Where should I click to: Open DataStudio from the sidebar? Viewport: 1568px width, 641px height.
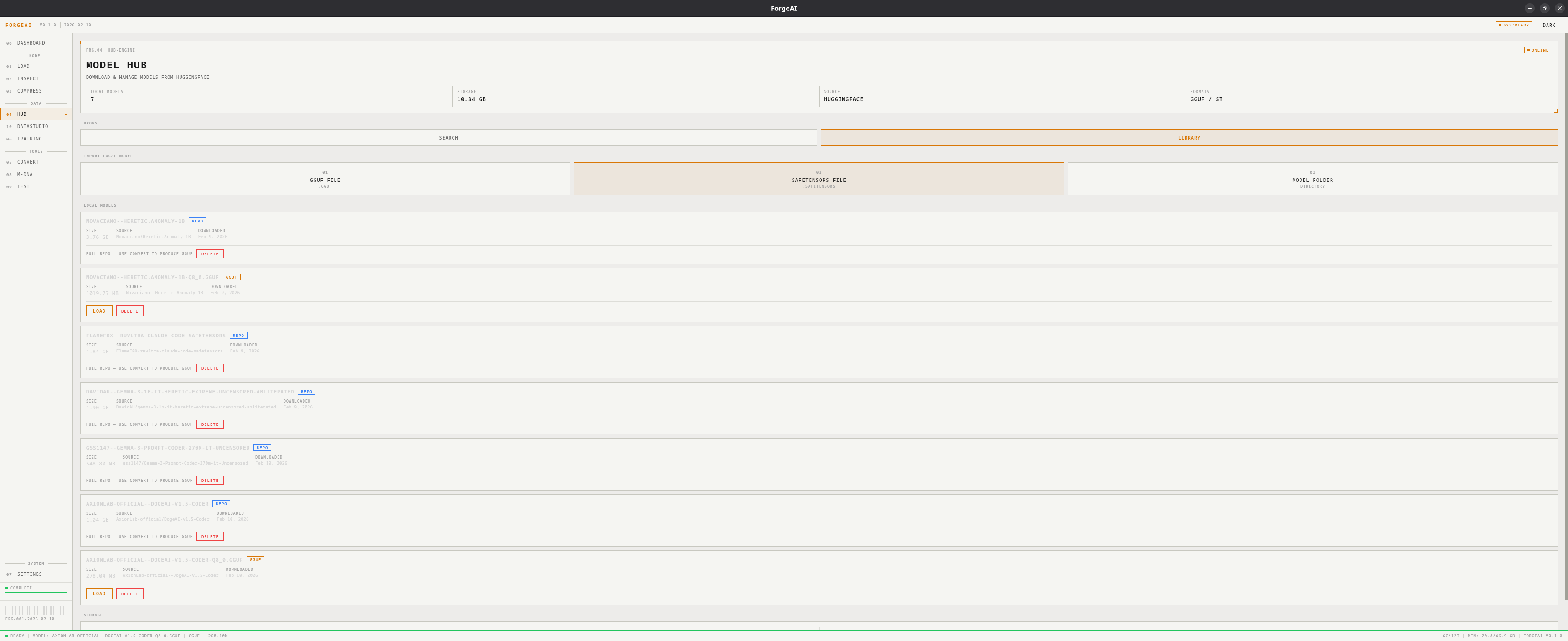[x=32, y=127]
